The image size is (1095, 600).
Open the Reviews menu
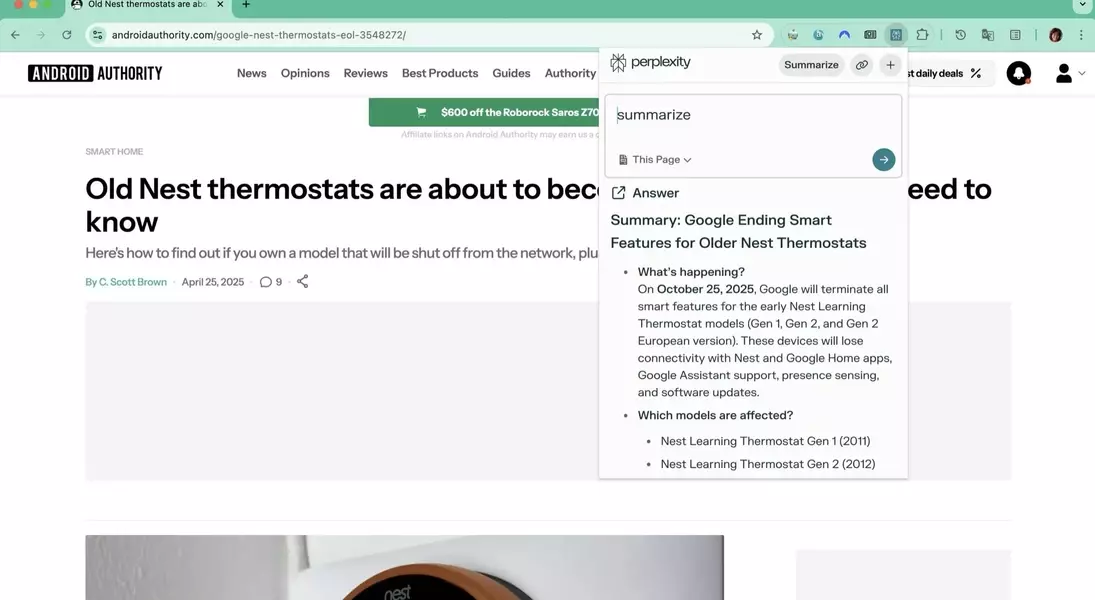(x=365, y=73)
